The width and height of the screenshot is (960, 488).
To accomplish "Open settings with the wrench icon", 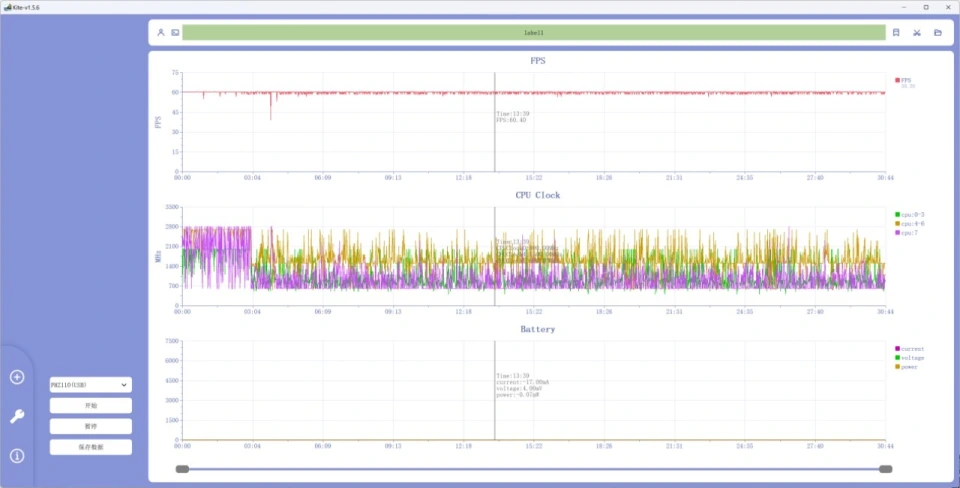I will 17,416.
